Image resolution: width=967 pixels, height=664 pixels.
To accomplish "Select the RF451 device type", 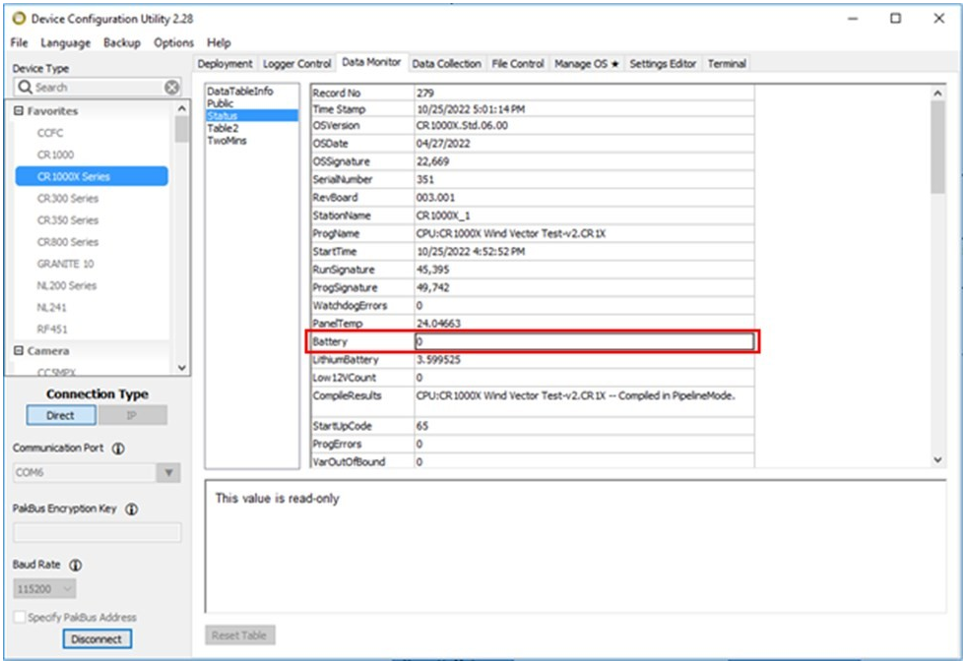I will [x=52, y=329].
